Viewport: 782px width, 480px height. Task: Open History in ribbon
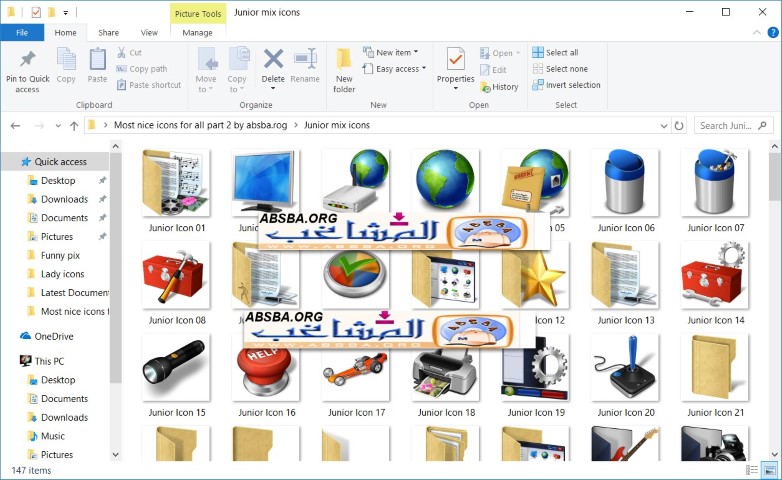pos(499,87)
